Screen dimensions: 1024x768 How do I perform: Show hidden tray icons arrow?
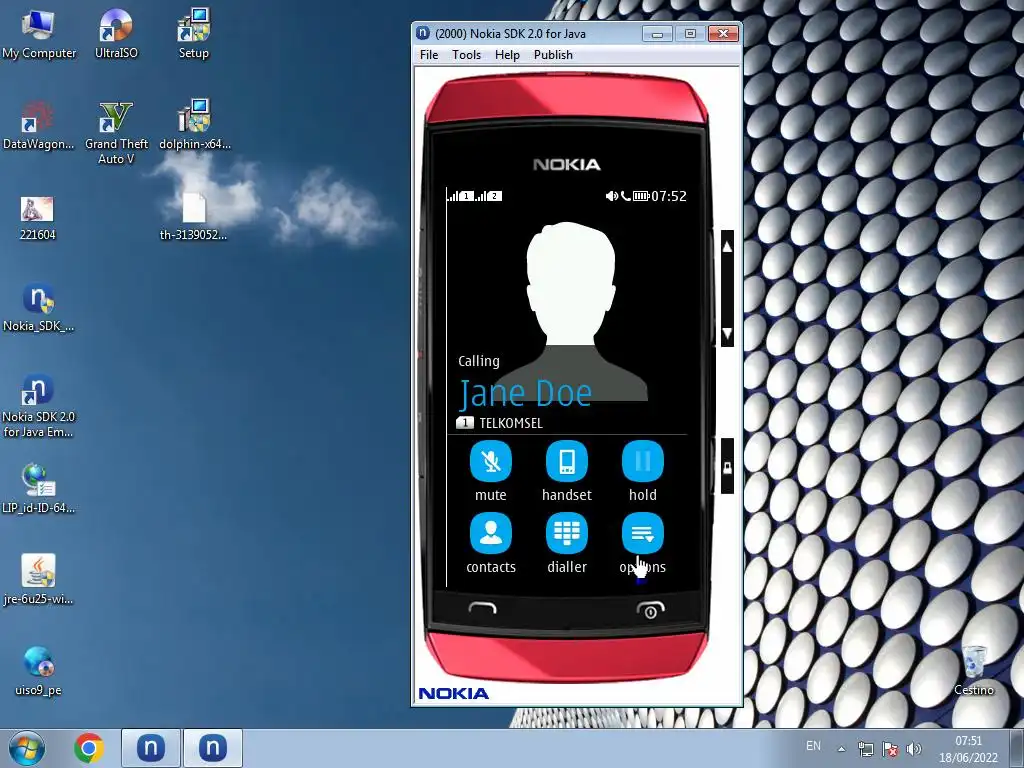point(842,749)
